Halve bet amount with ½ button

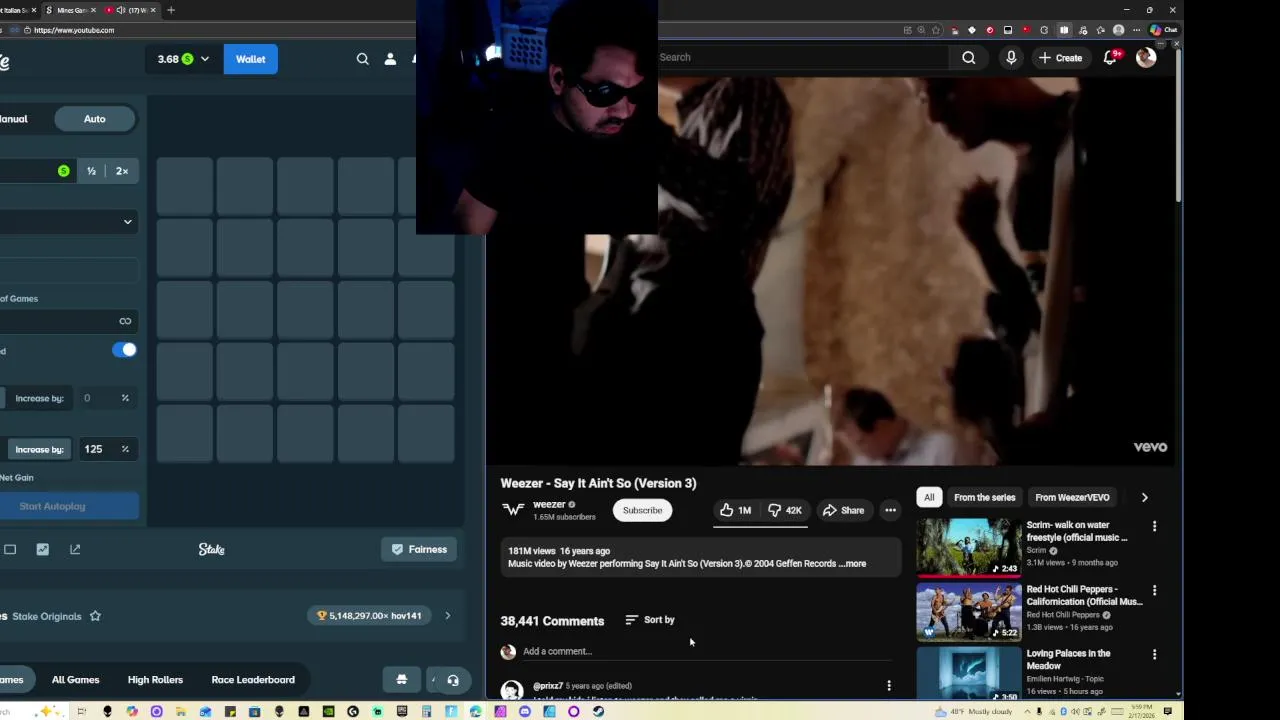click(91, 171)
